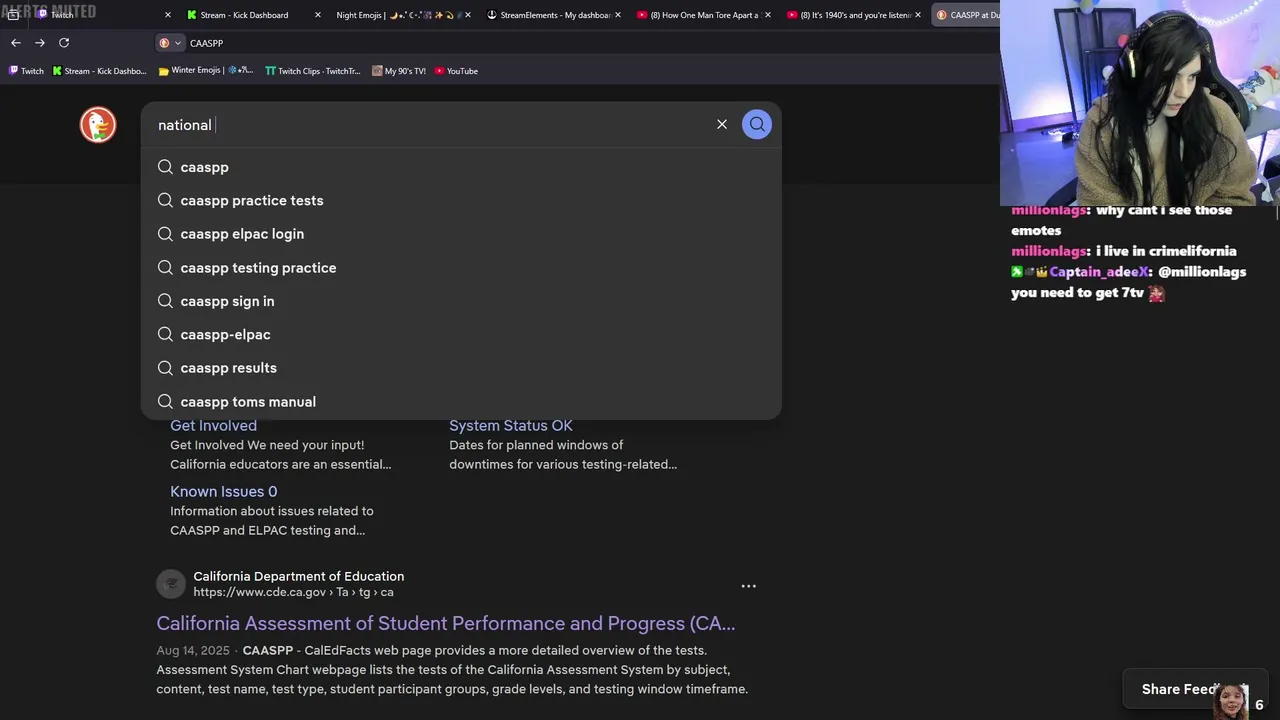The image size is (1280, 720).
Task: Select 'caaspp toms manual' suggestion
Action: 461,402
